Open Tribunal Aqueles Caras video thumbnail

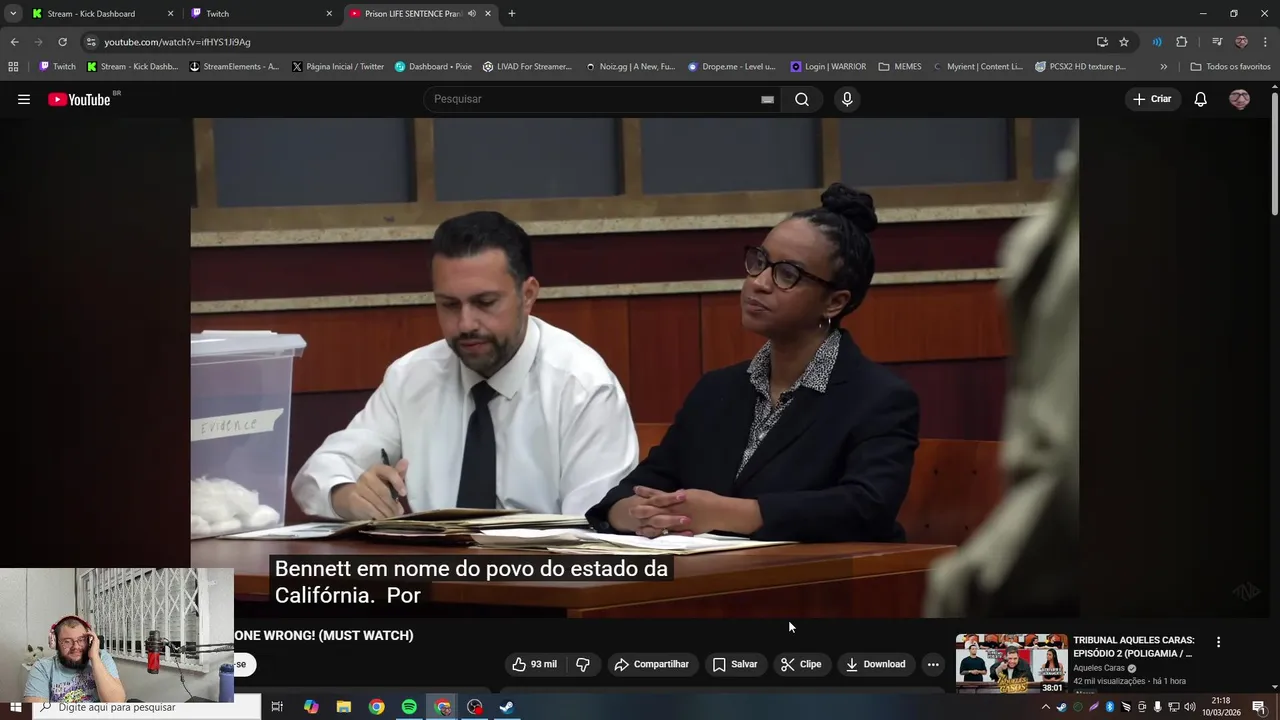[1011, 664]
